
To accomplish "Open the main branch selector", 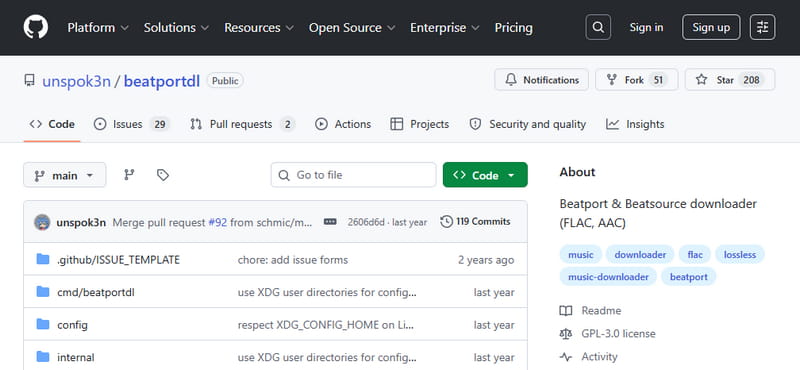I will click(65, 175).
